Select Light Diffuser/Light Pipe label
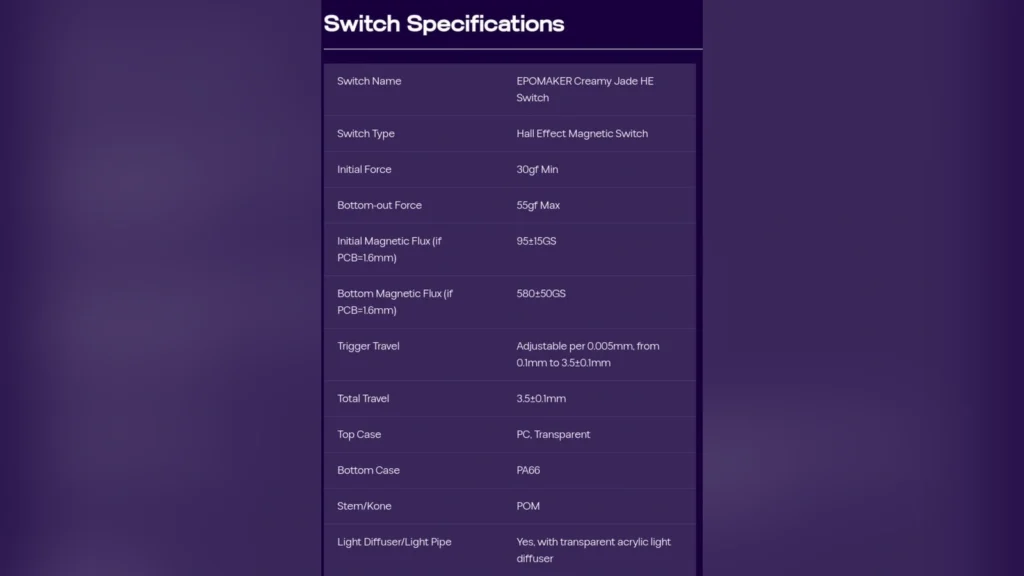 pyautogui.click(x=394, y=542)
